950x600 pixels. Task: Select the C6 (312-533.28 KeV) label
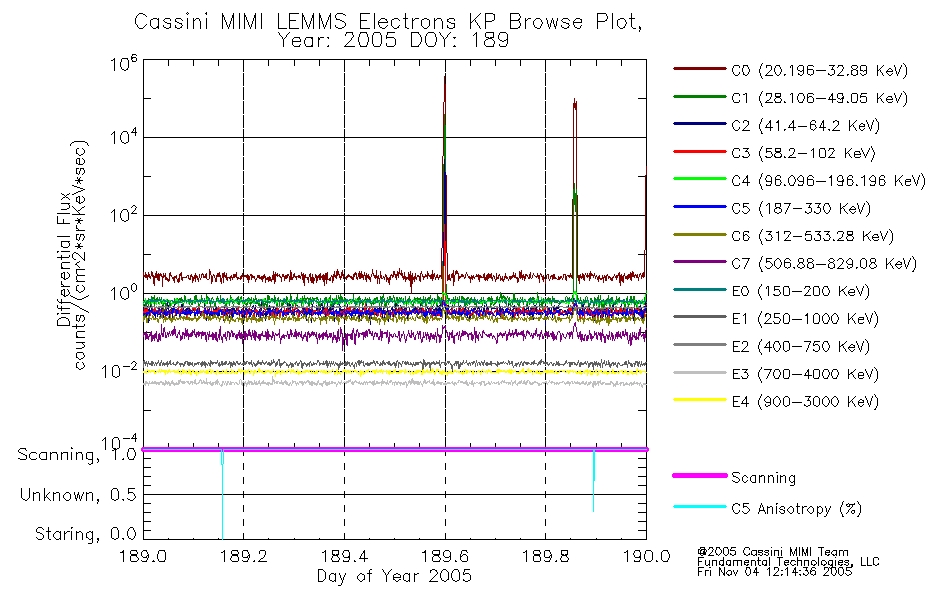pyautogui.click(x=812, y=236)
